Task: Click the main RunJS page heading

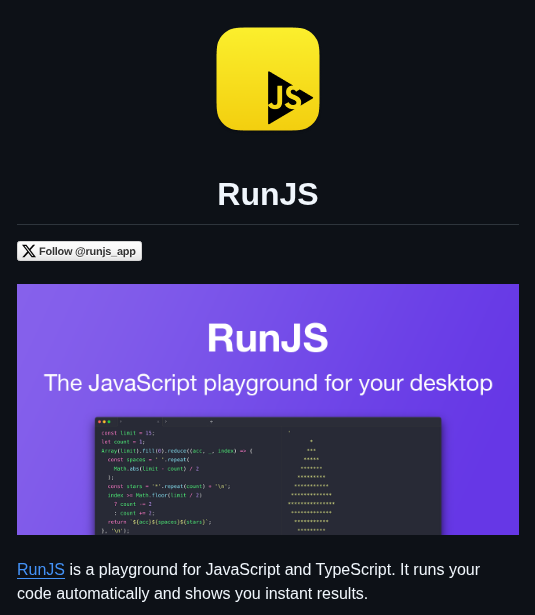Action: (268, 194)
